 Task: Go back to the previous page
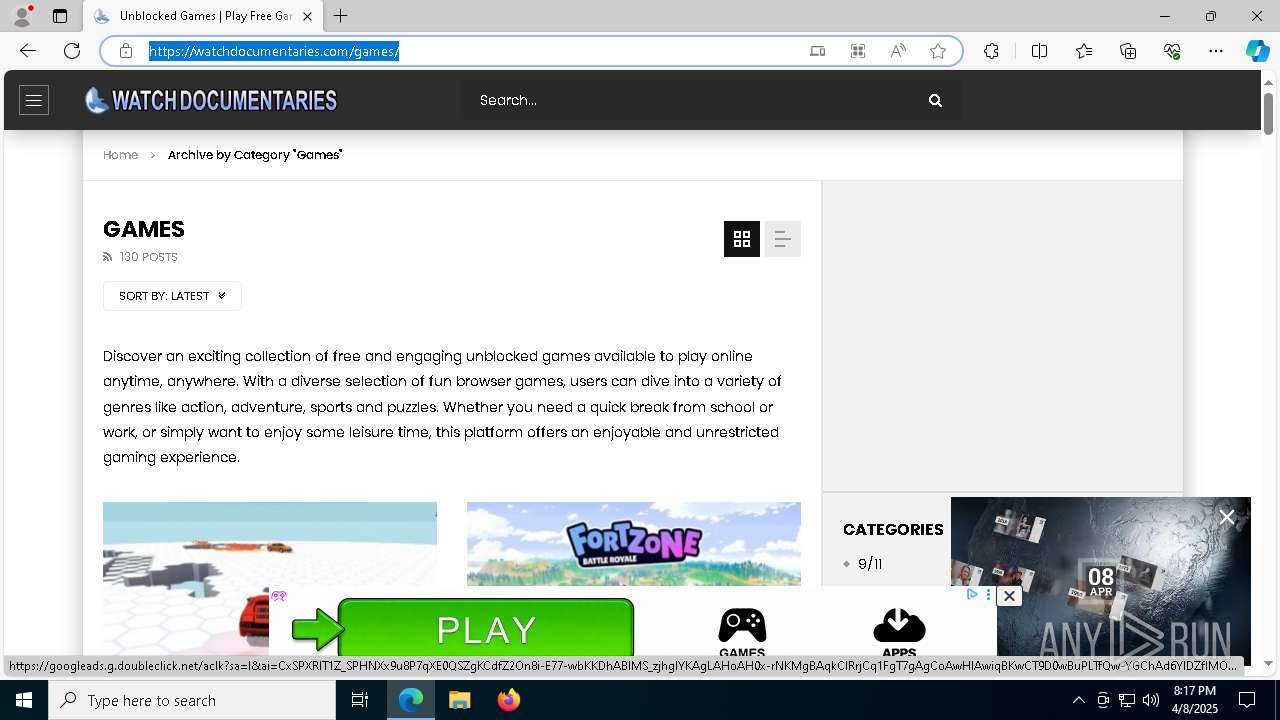coord(28,51)
